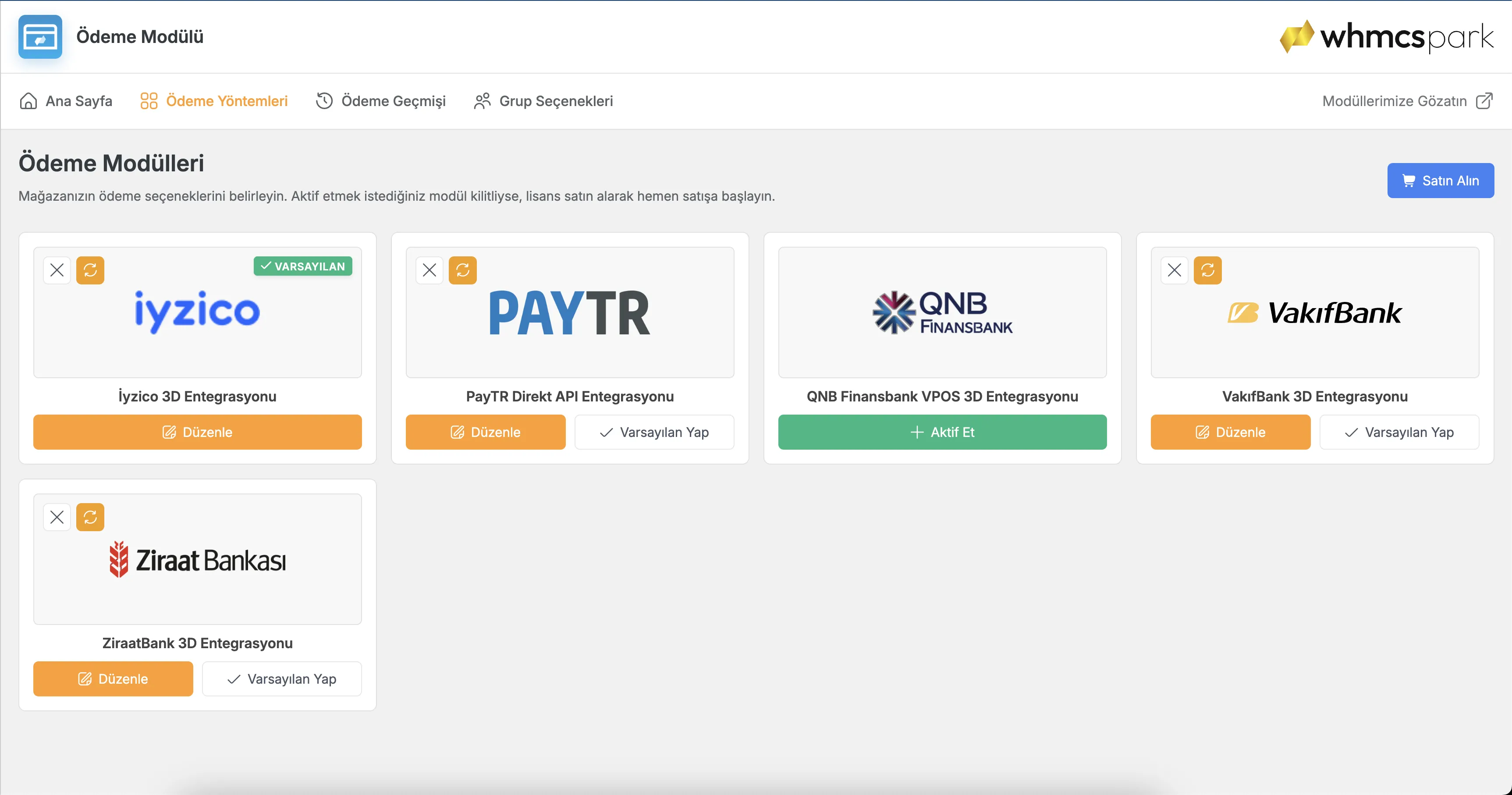Image resolution: width=1512 pixels, height=795 pixels.
Task: Click the description text starting 'Mağazanızın ödeme seçeneklerini'
Action: [x=397, y=196]
